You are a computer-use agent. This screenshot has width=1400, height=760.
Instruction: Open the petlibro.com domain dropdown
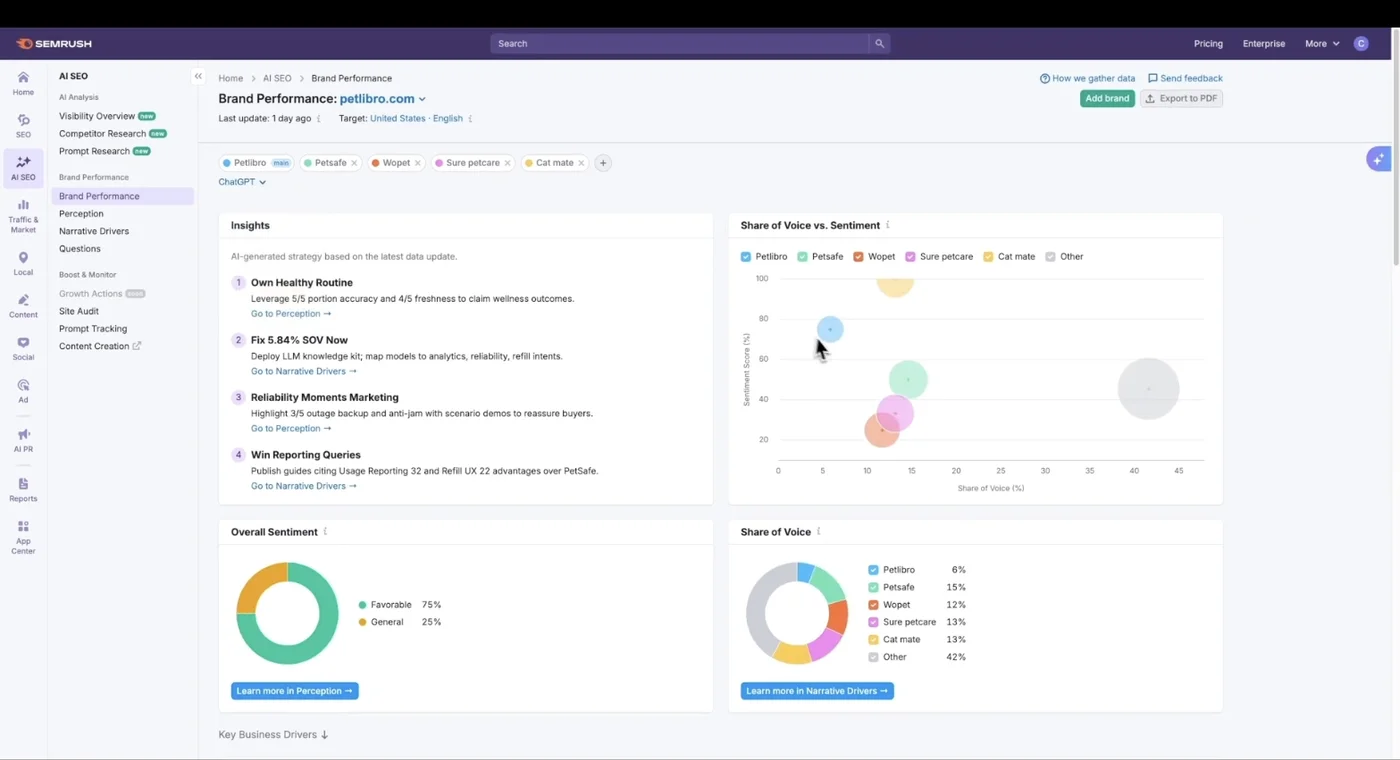[x=382, y=99]
